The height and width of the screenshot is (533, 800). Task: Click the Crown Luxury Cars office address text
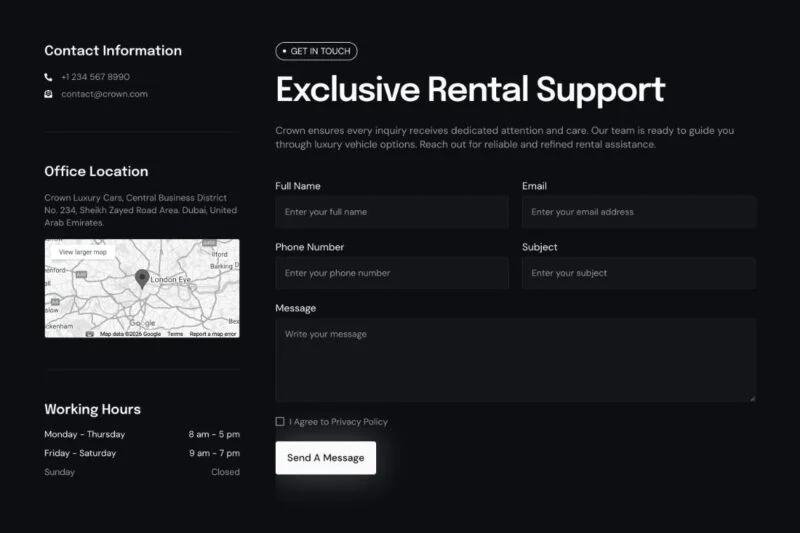click(141, 210)
